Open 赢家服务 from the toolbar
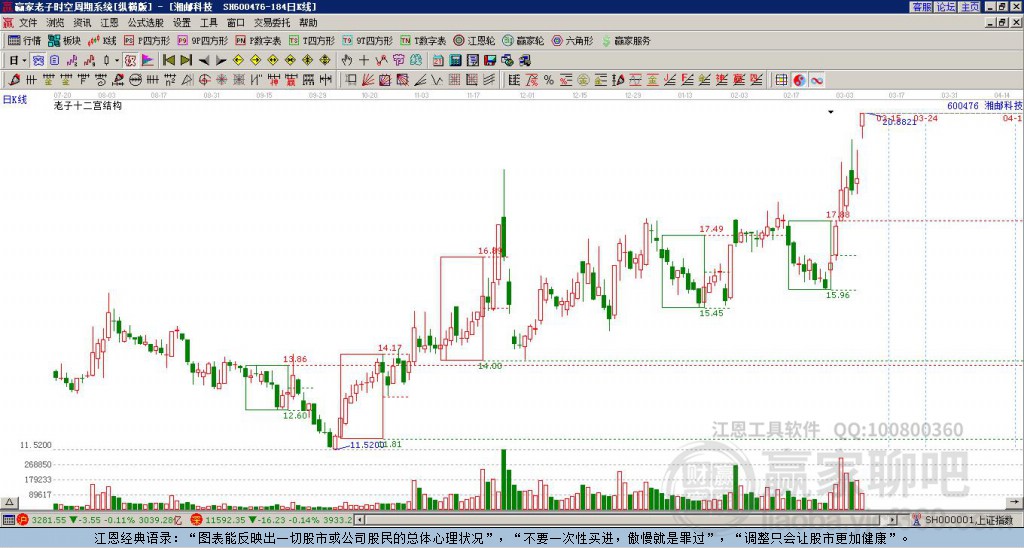The width and height of the screenshot is (1024, 548). click(x=626, y=40)
